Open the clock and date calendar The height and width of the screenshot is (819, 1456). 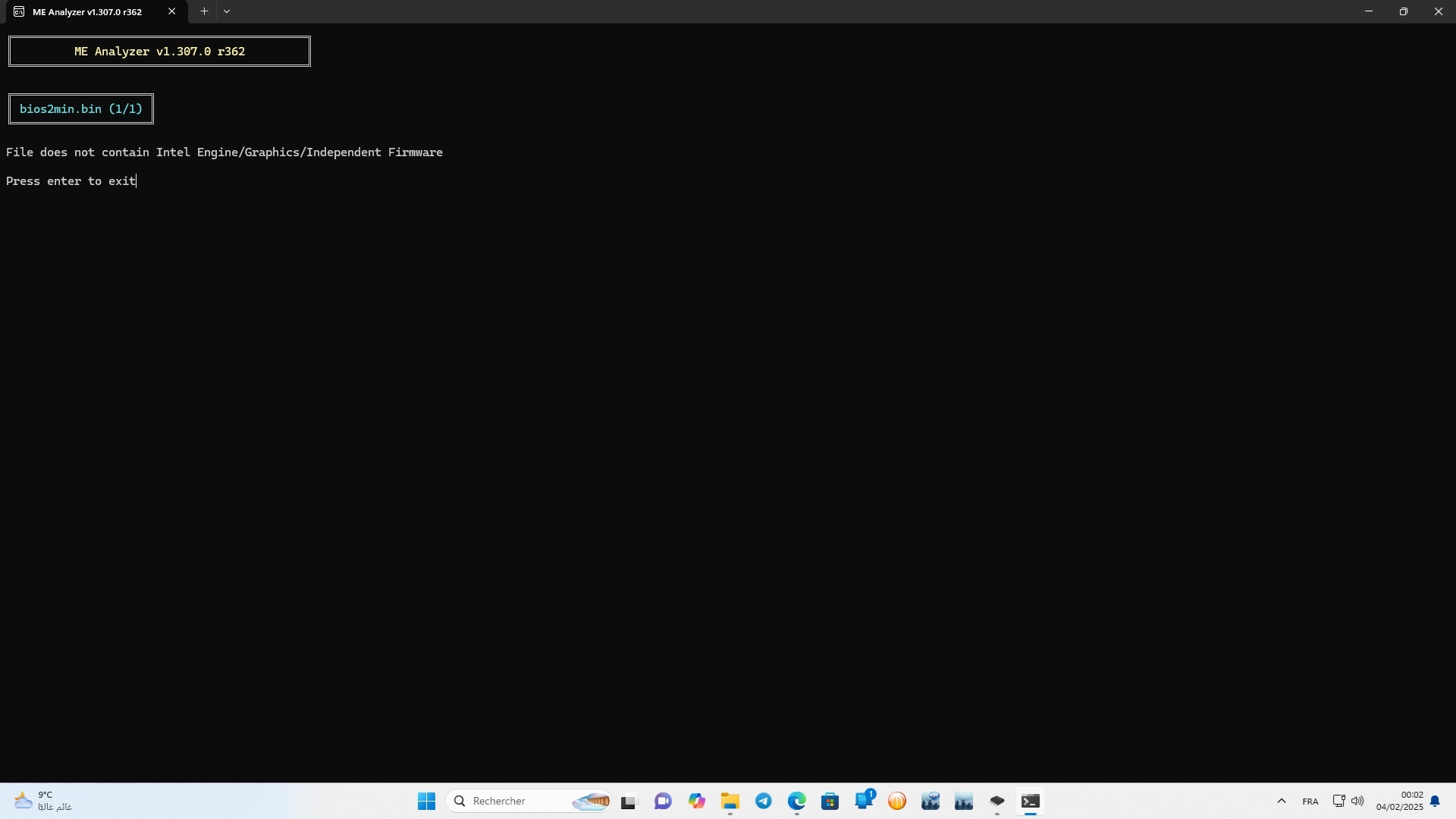[1399, 801]
